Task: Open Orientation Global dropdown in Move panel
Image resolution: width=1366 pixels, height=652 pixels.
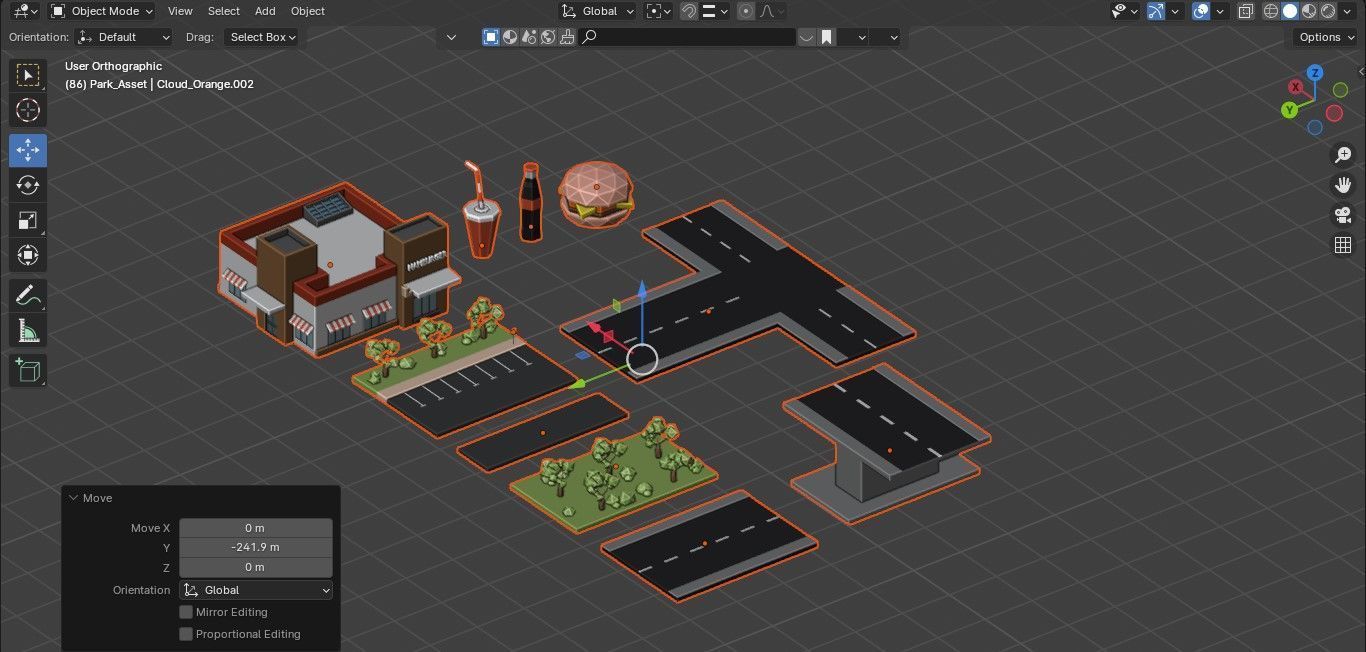Action: (x=256, y=590)
